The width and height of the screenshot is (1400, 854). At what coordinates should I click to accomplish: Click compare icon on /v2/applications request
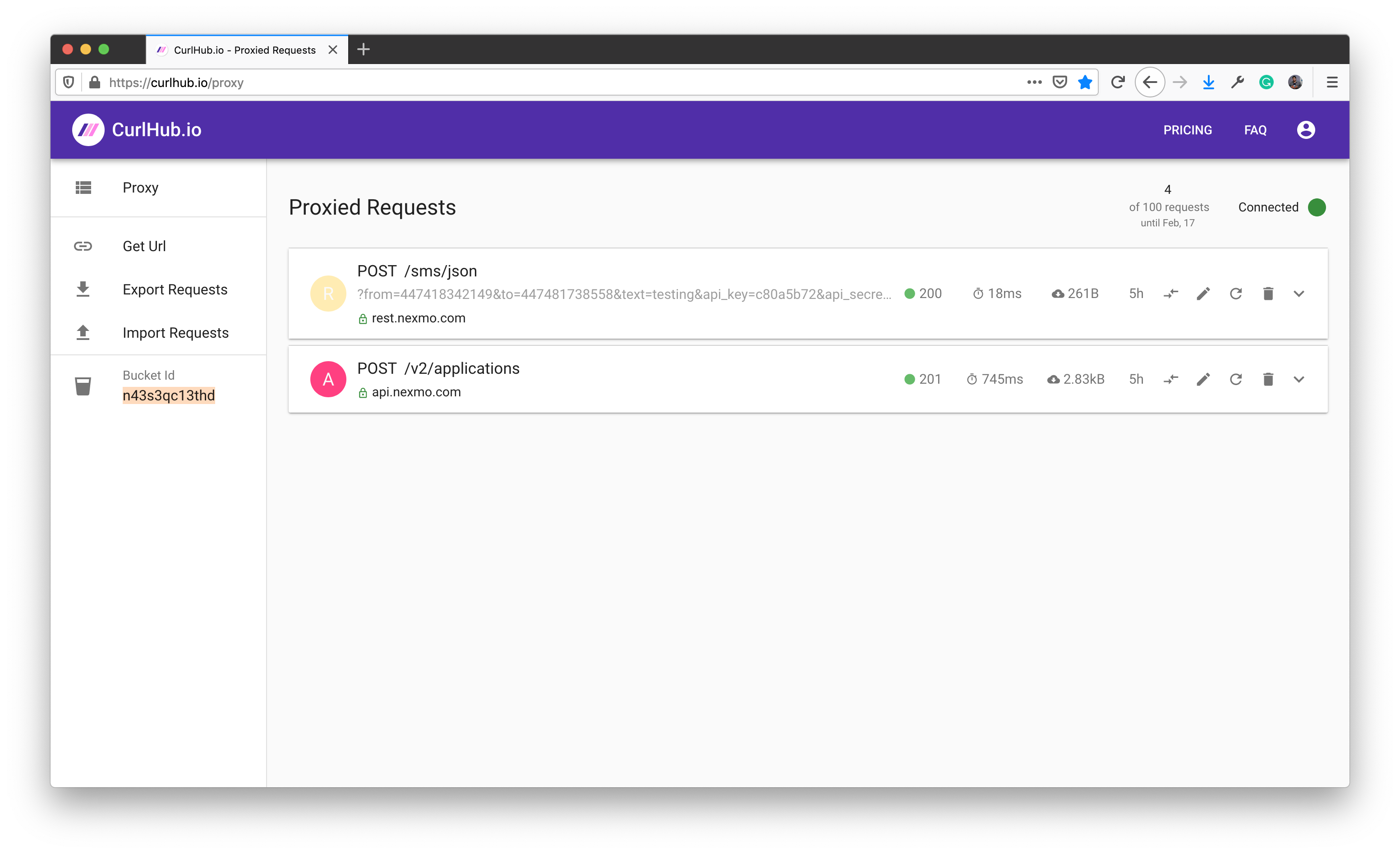click(1170, 379)
